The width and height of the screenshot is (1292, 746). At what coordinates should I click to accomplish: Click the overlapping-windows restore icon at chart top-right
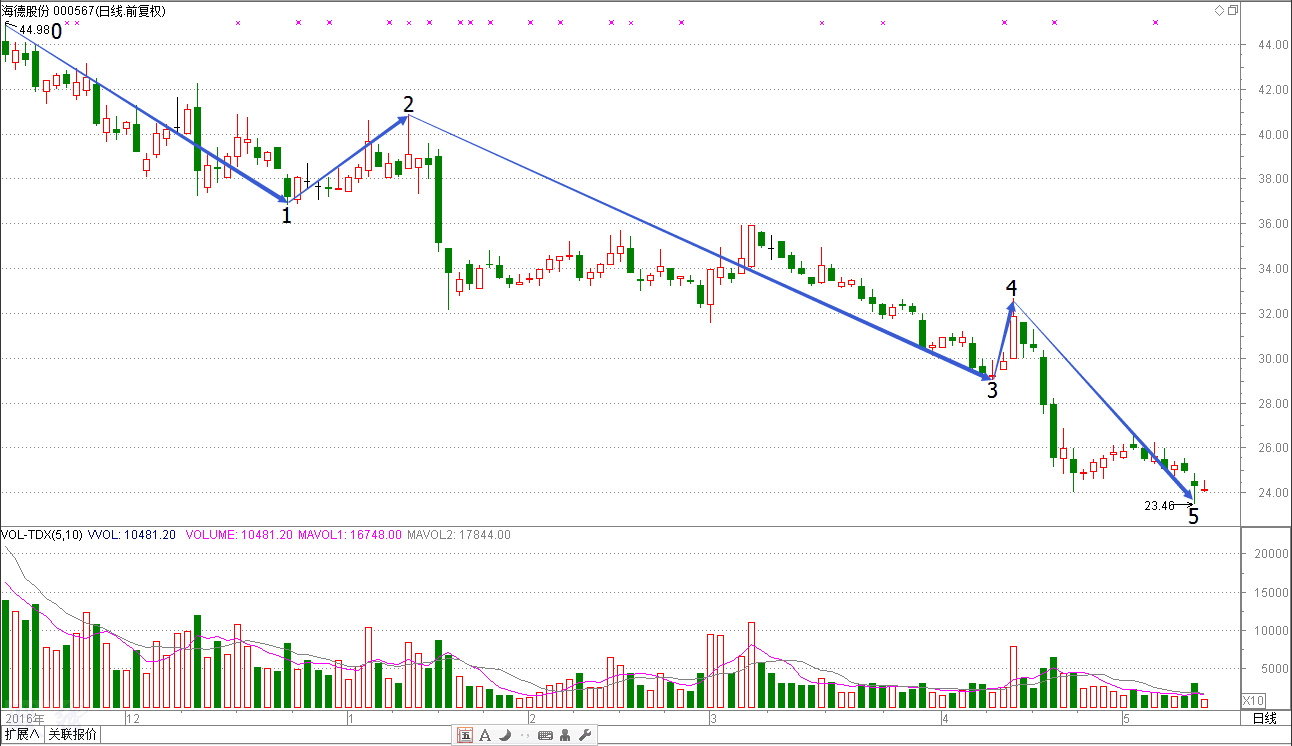click(1232, 10)
